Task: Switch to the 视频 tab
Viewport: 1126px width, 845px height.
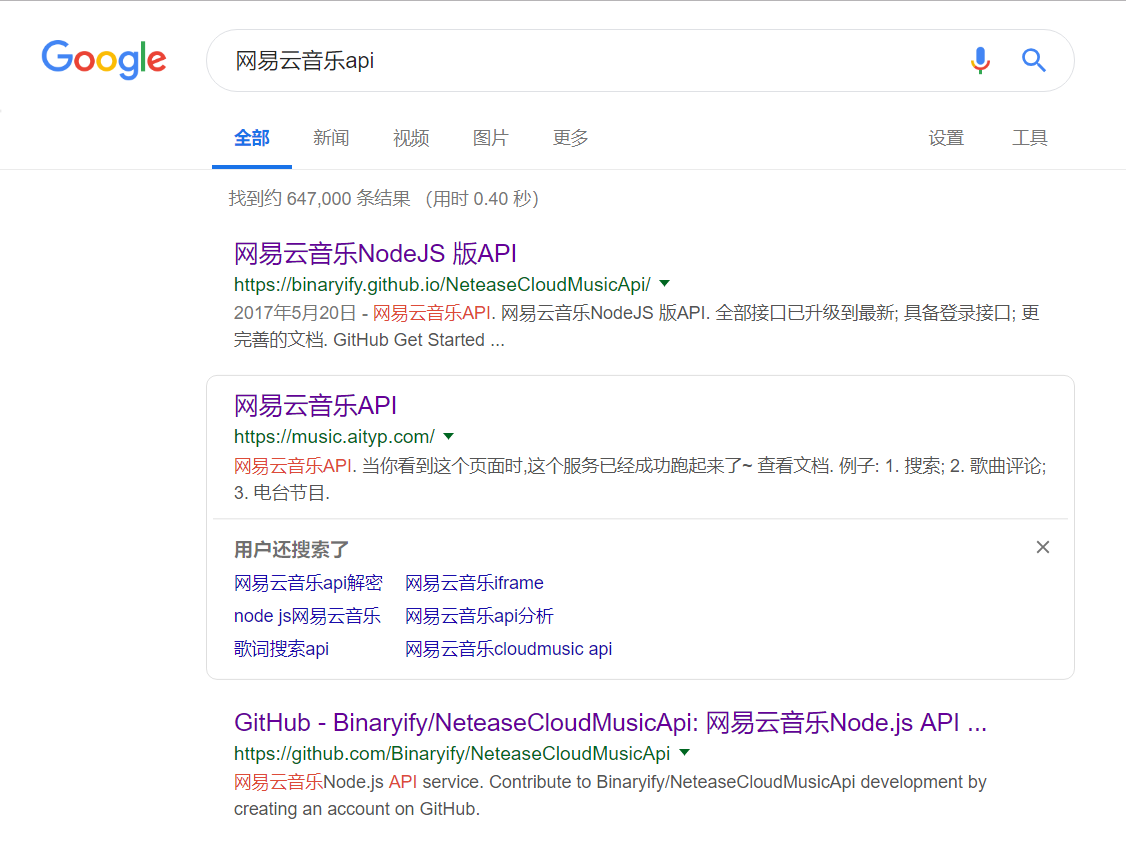Action: [x=411, y=138]
